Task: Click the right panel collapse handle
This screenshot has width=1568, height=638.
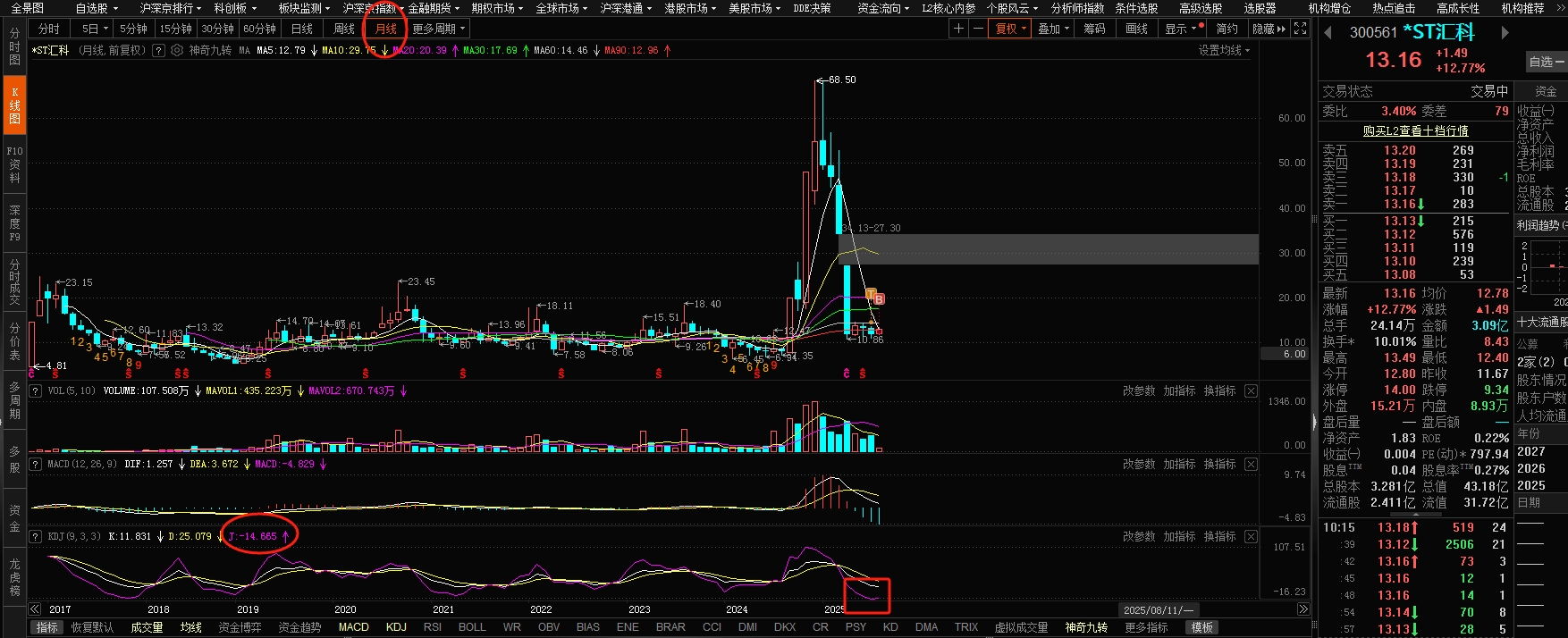Action: click(x=1314, y=420)
